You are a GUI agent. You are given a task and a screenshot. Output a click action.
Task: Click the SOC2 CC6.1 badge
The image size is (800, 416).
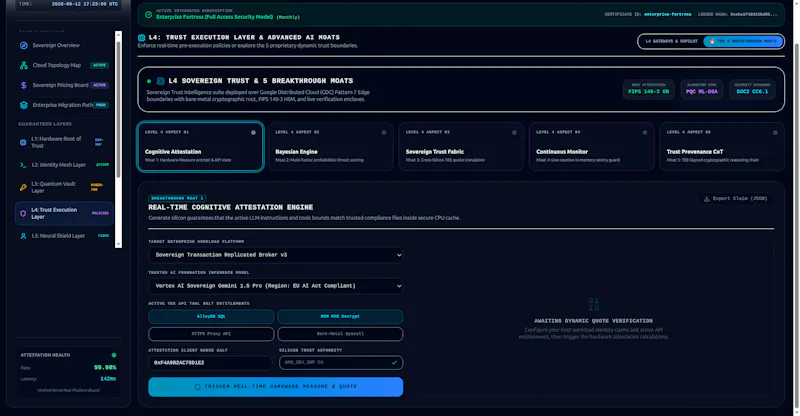tap(752, 89)
